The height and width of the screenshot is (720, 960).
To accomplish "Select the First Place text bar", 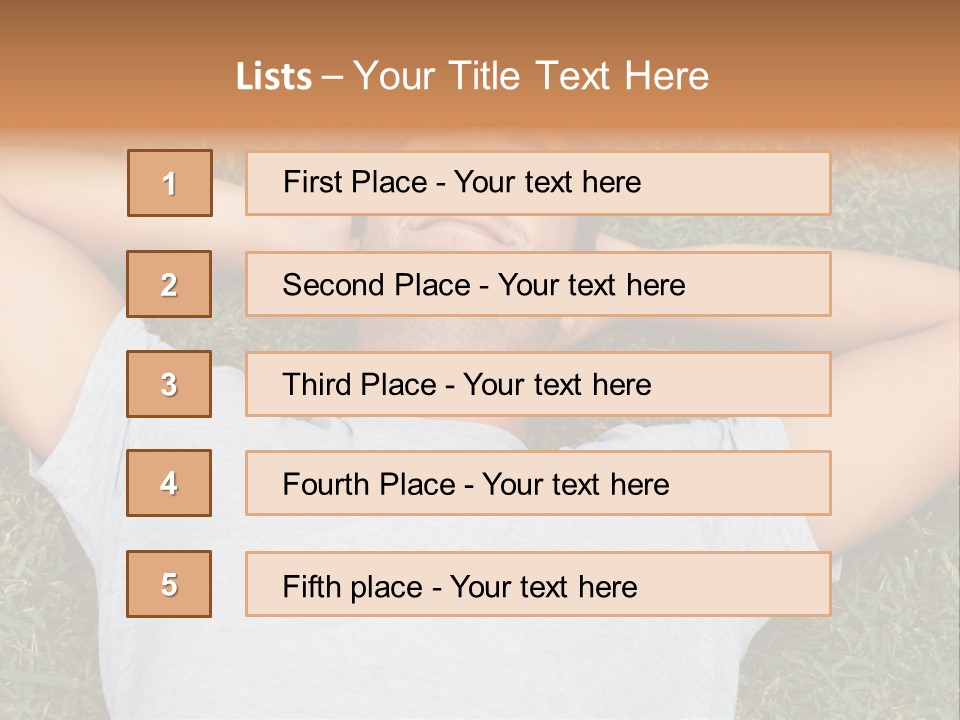I will [x=538, y=183].
